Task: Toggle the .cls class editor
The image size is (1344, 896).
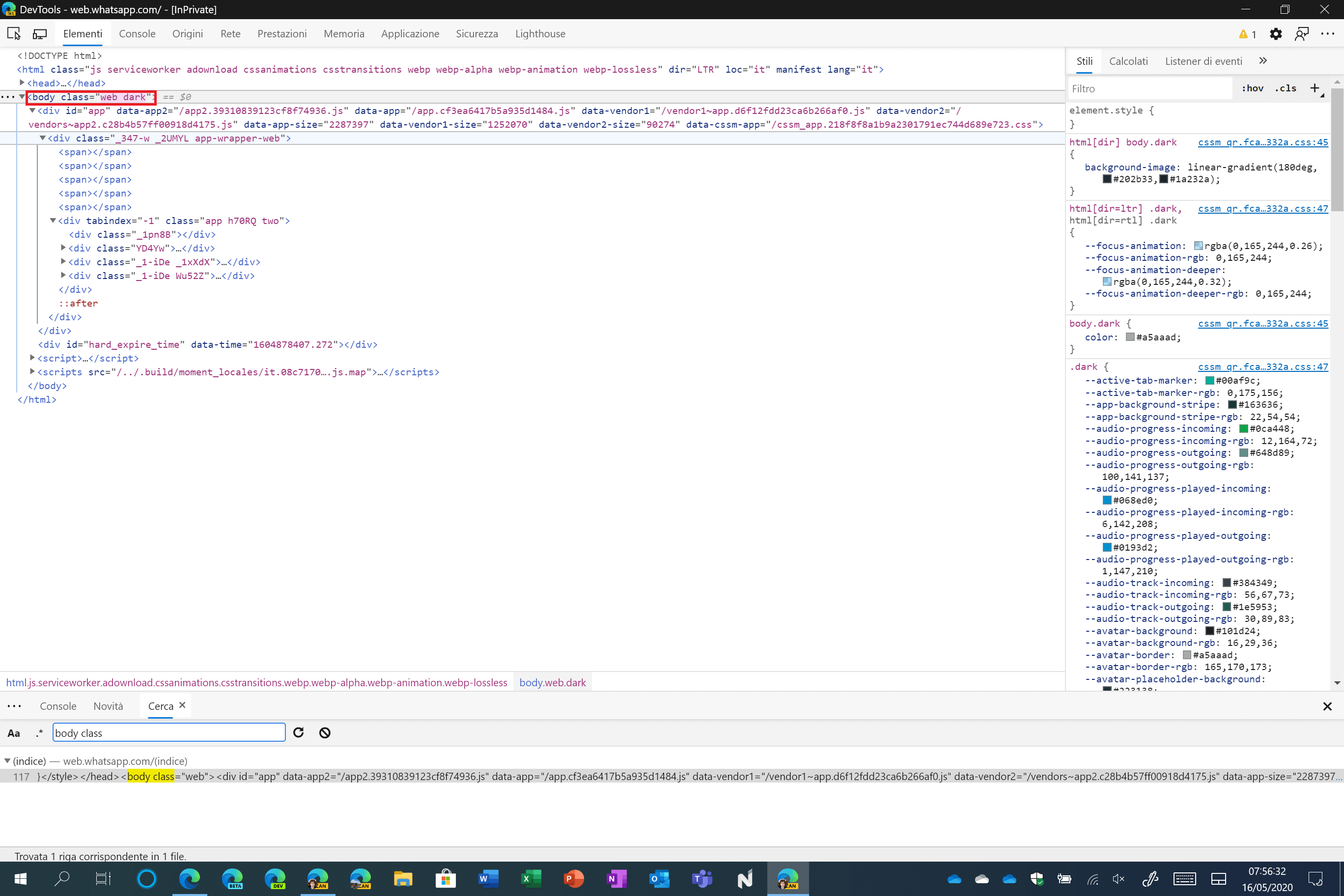Action: [x=1286, y=88]
